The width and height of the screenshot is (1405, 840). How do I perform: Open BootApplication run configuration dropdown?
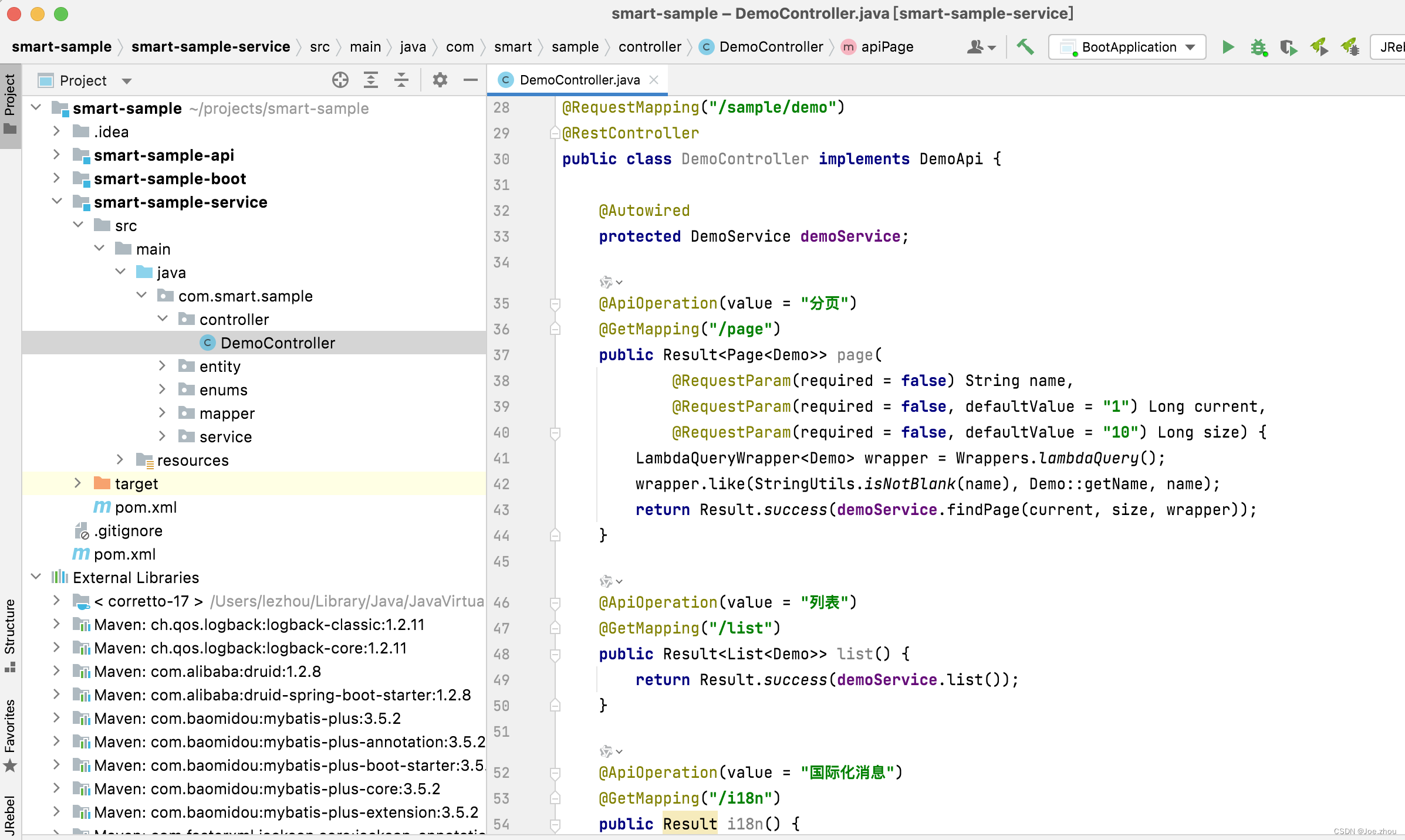(1127, 47)
